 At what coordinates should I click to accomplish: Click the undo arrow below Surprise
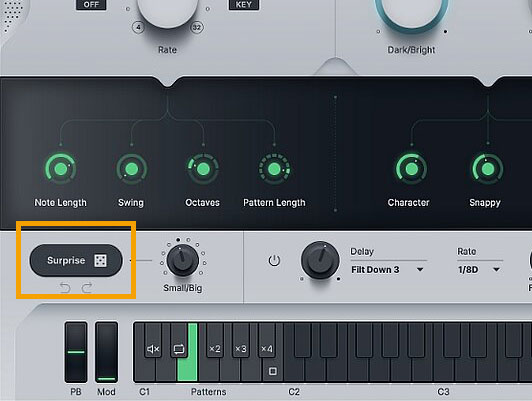tap(65, 288)
